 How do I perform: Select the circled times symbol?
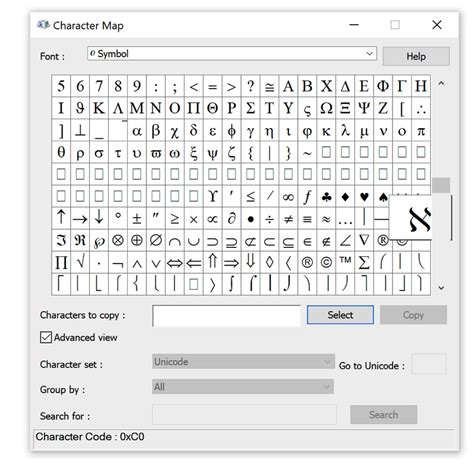tap(118, 240)
